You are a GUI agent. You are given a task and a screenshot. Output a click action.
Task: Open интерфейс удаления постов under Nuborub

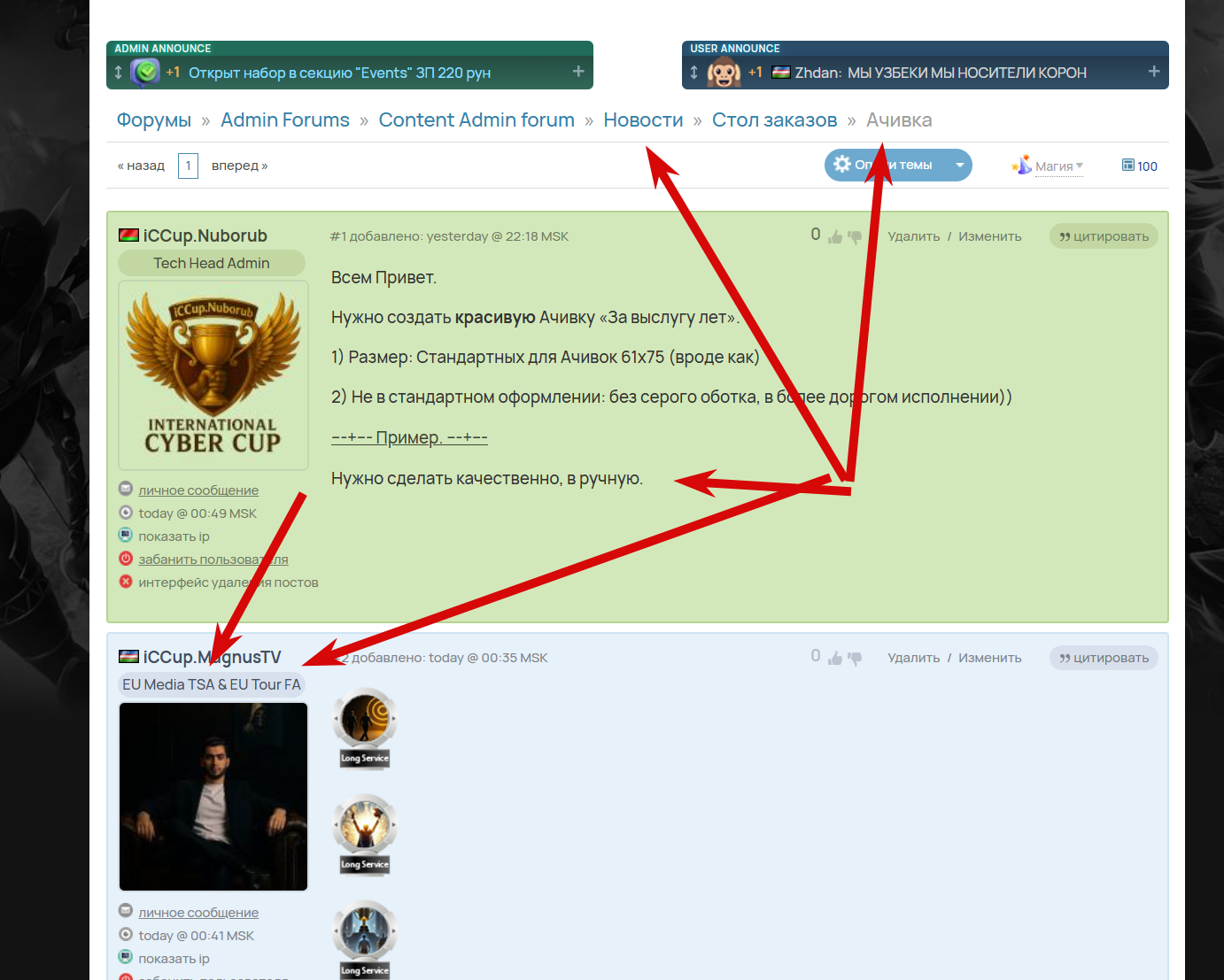click(x=229, y=583)
